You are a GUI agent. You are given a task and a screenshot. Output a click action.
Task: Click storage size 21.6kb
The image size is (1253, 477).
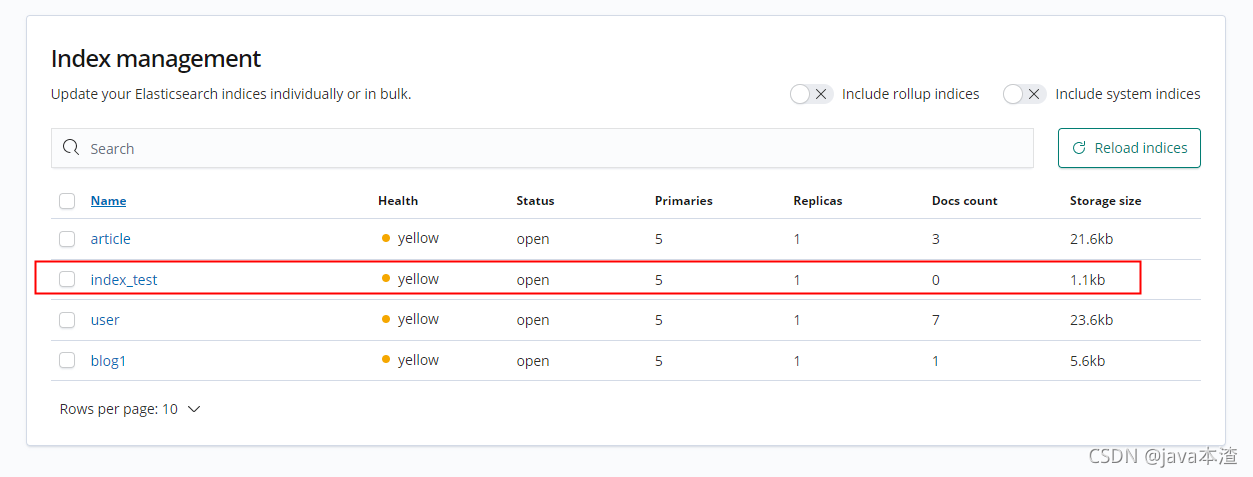click(x=1091, y=239)
